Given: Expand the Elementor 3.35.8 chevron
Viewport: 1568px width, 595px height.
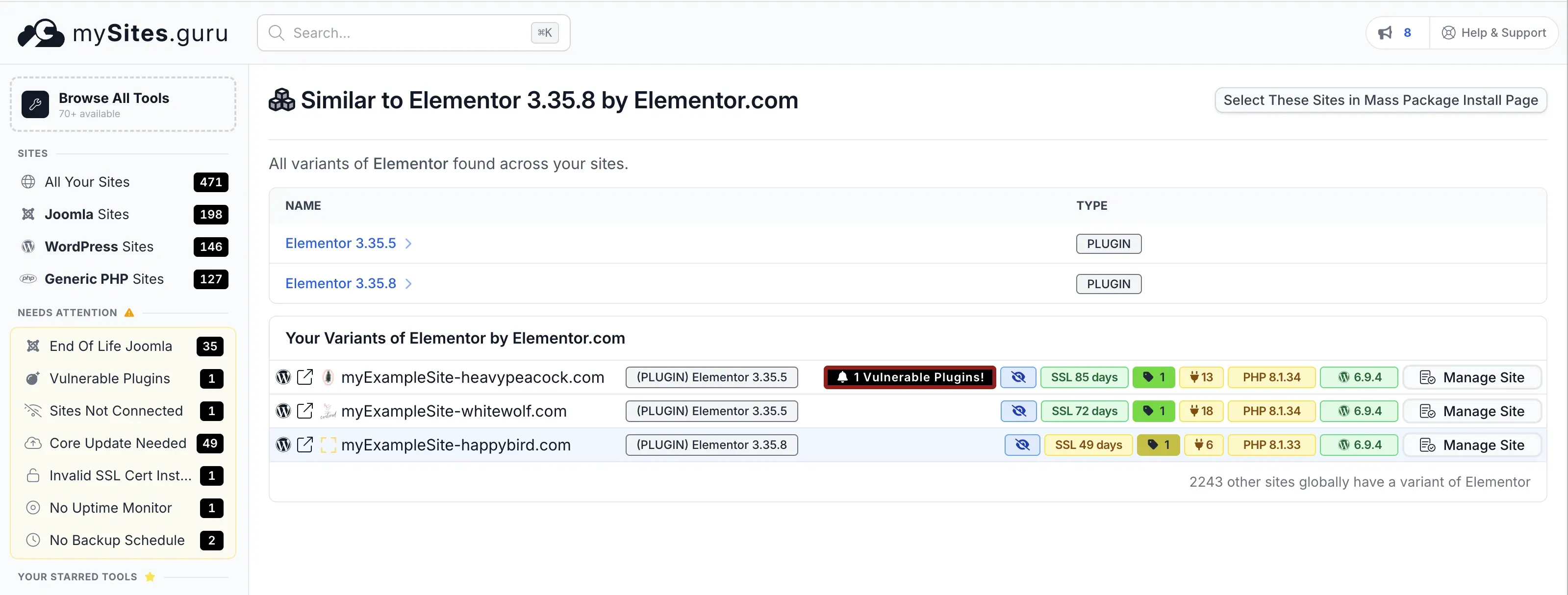Looking at the screenshot, I should (x=409, y=283).
